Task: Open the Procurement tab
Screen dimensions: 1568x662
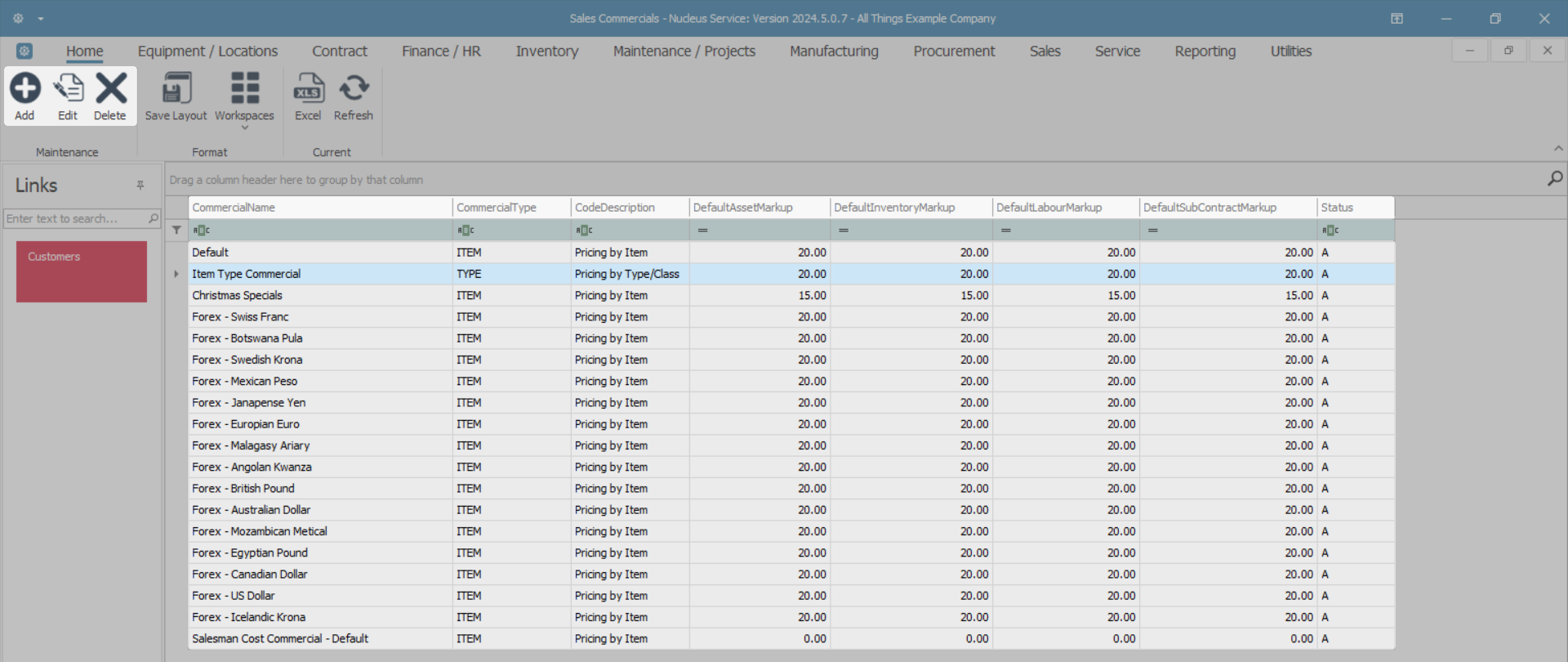Action: [954, 51]
